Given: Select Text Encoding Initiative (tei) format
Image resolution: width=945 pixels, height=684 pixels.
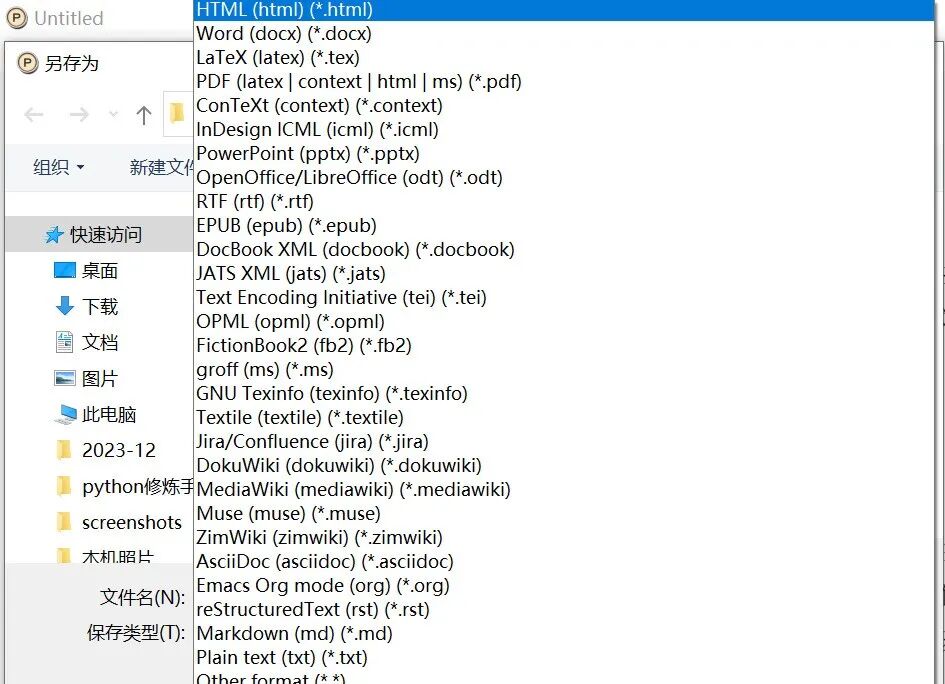Looking at the screenshot, I should (x=564, y=298).
